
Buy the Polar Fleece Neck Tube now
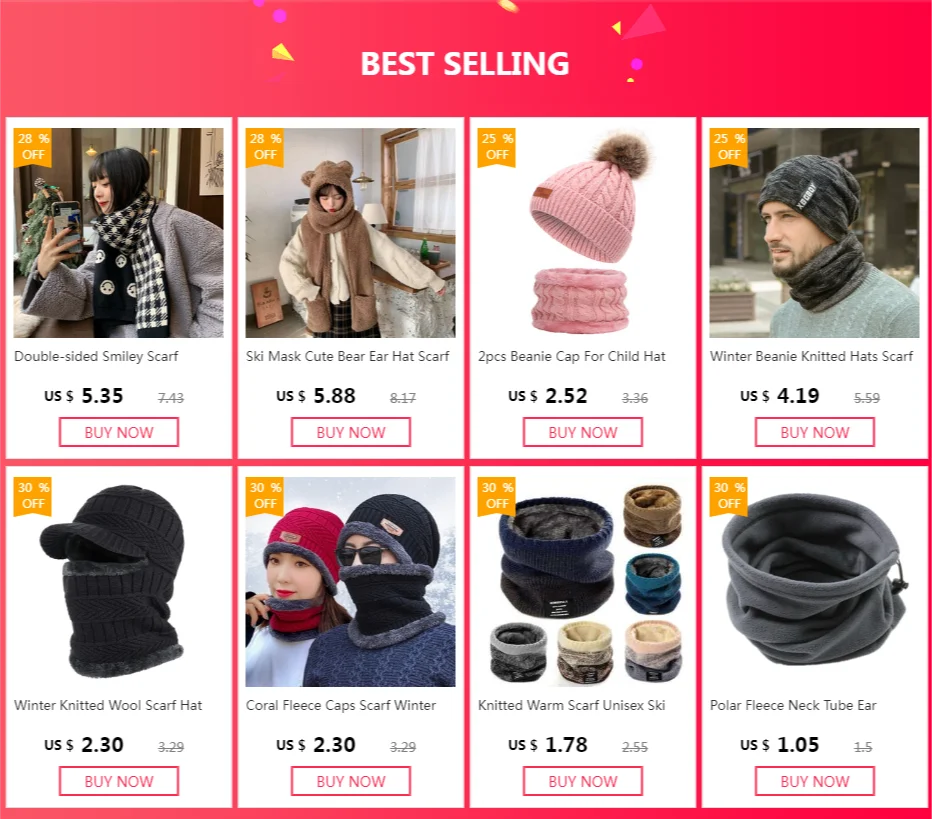click(x=815, y=781)
